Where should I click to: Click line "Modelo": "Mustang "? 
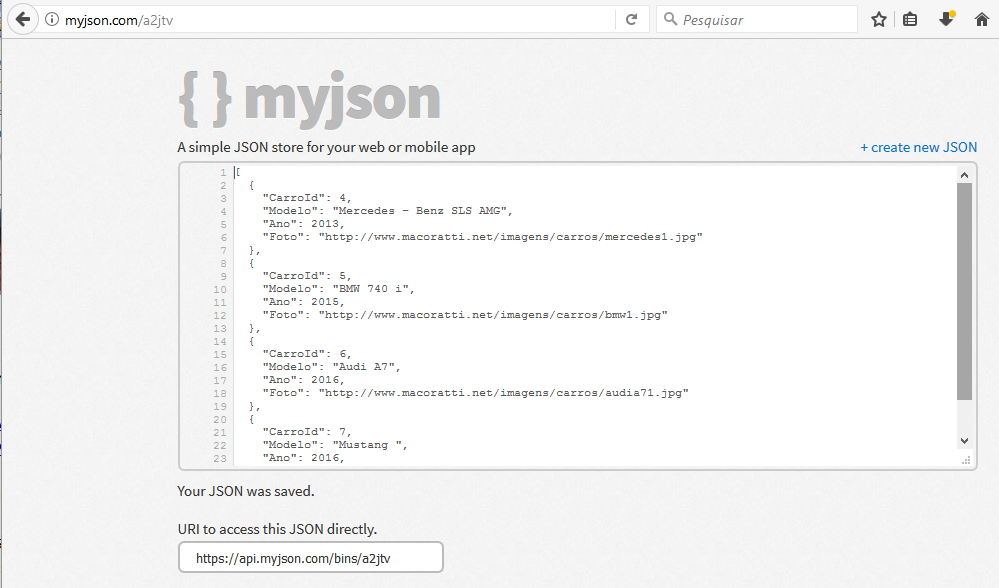(x=335, y=445)
